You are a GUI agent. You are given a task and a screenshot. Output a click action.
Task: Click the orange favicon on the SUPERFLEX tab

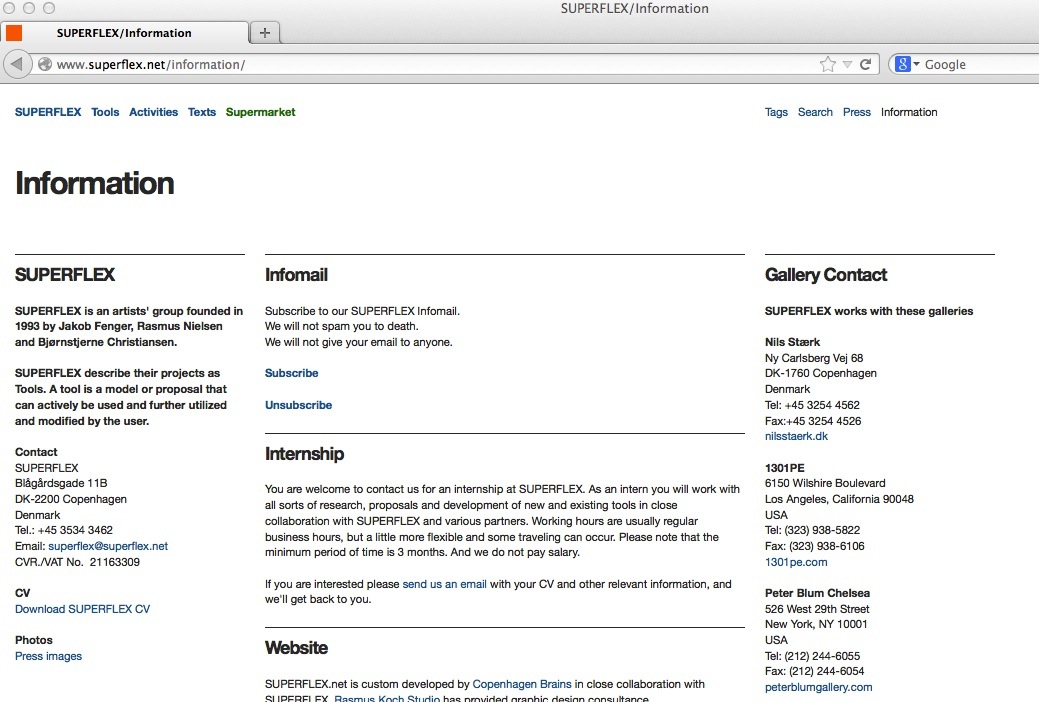(x=14, y=32)
